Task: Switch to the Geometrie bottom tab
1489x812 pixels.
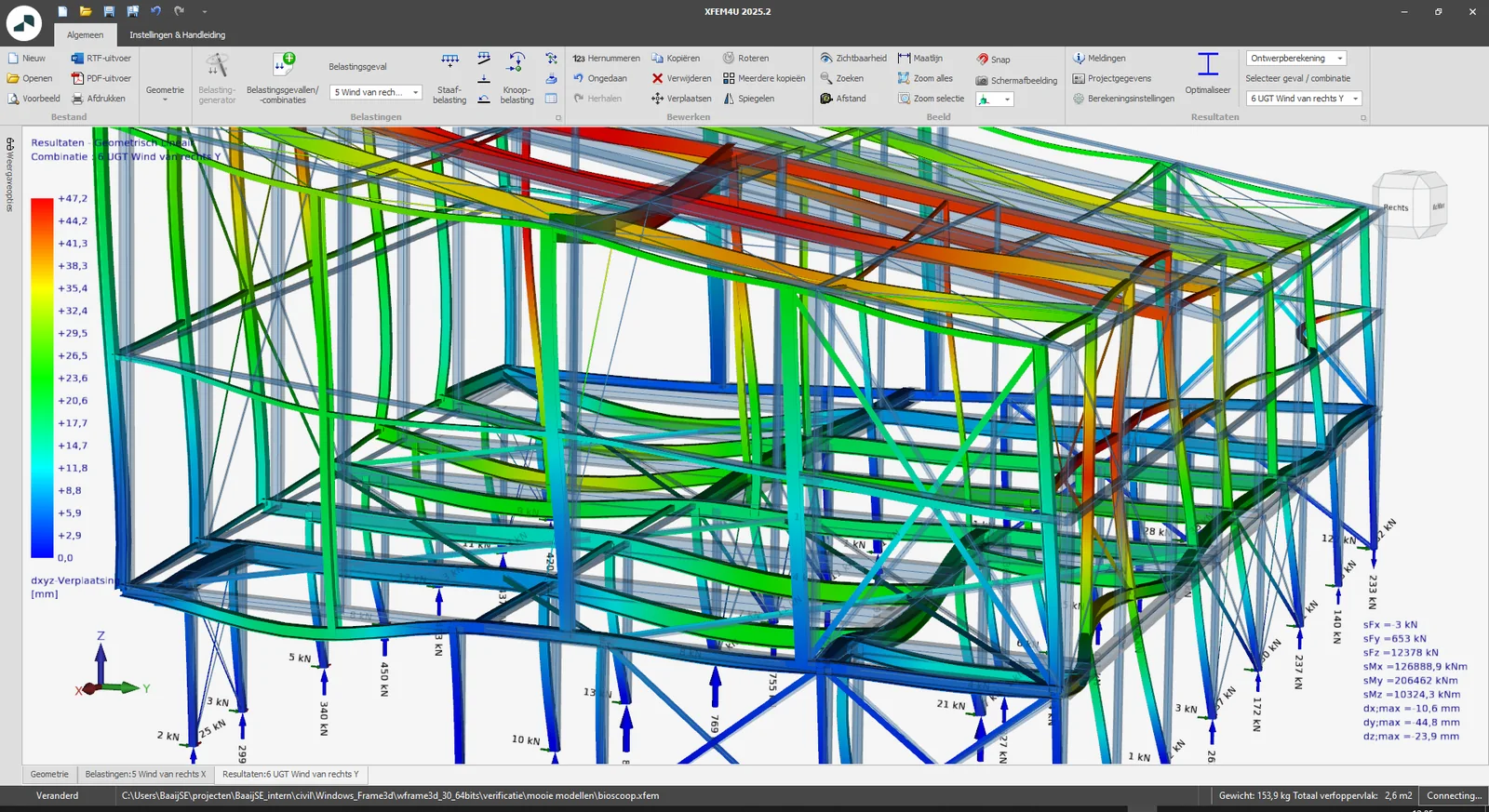Action: [x=49, y=774]
